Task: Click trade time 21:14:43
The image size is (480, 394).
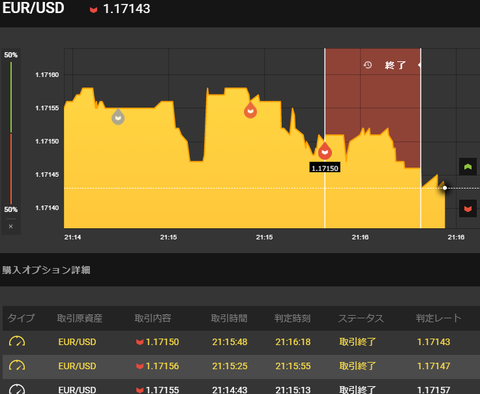Action: (230, 390)
